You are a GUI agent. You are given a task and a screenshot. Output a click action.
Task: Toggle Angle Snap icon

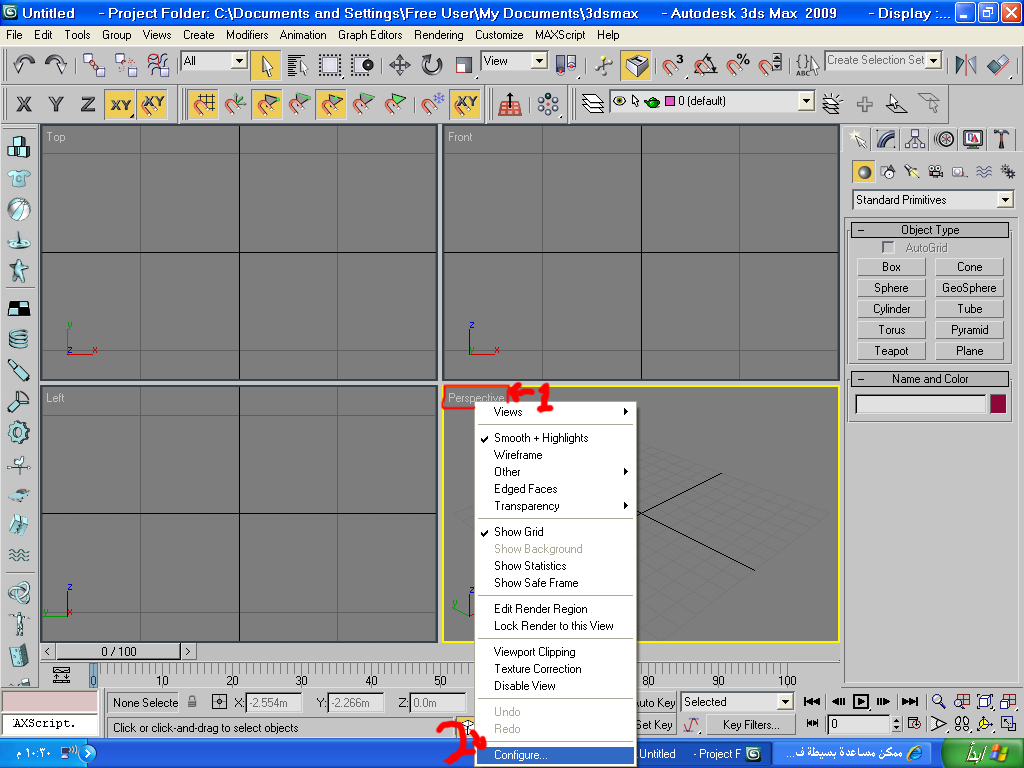click(705, 65)
